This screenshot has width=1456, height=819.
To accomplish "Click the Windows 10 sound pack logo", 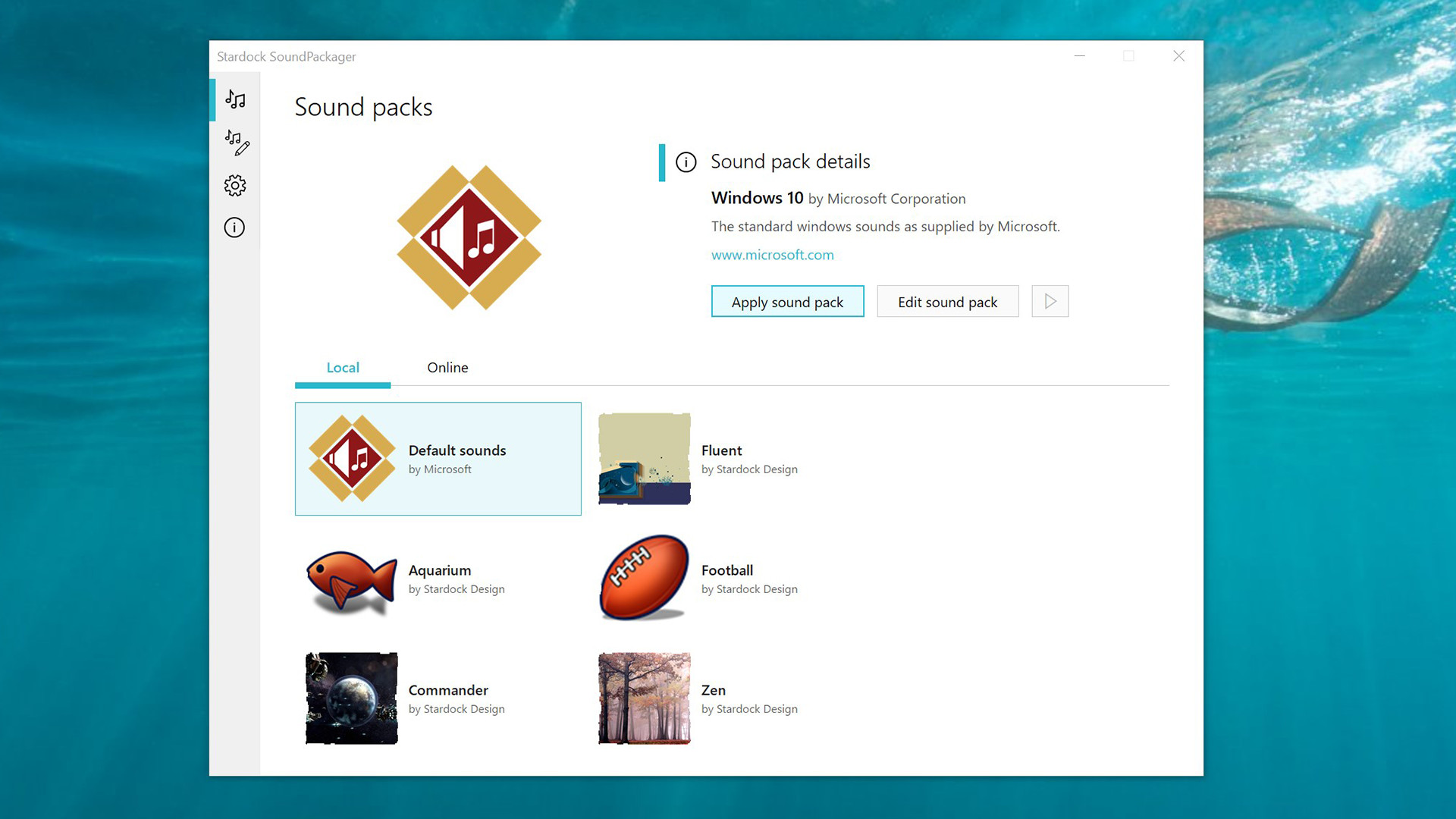I will (x=469, y=239).
